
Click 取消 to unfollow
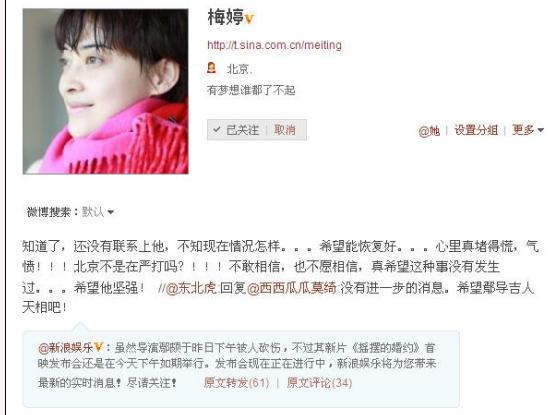point(285,130)
